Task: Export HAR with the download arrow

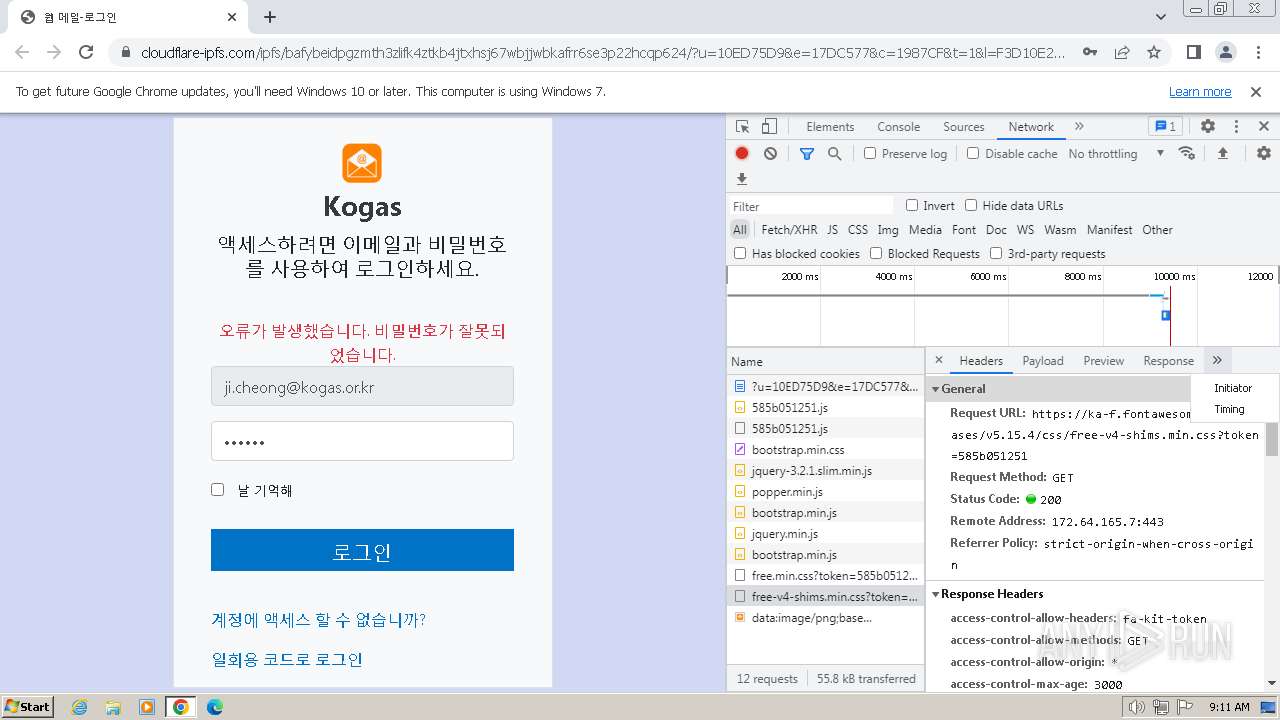Action: (742, 179)
